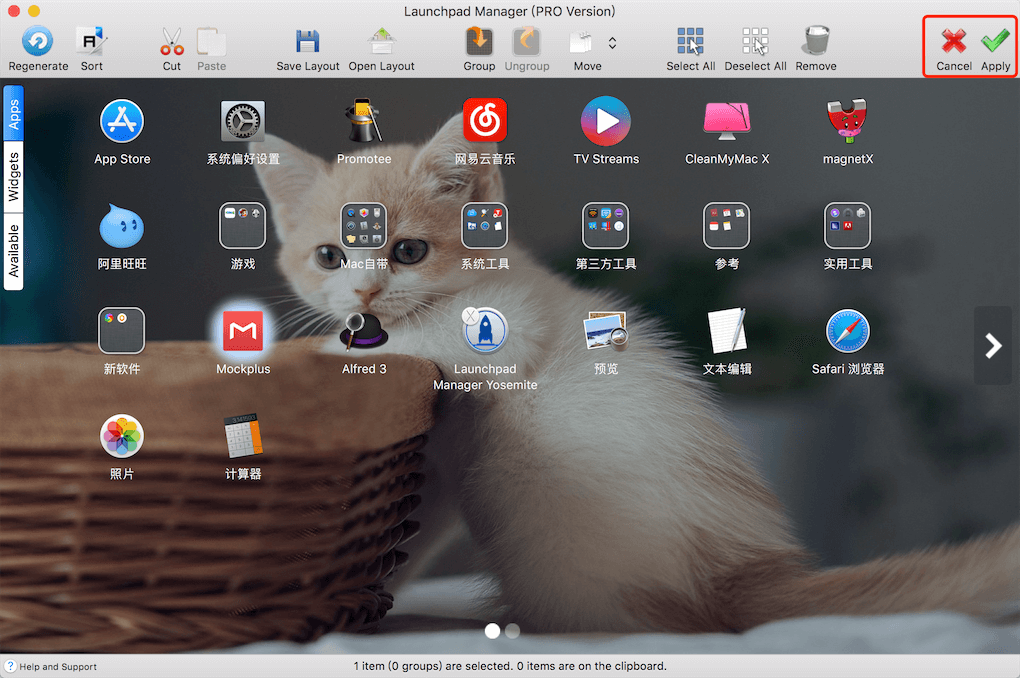Select the 预览 app icon
The image size is (1020, 678).
pyautogui.click(x=606, y=331)
